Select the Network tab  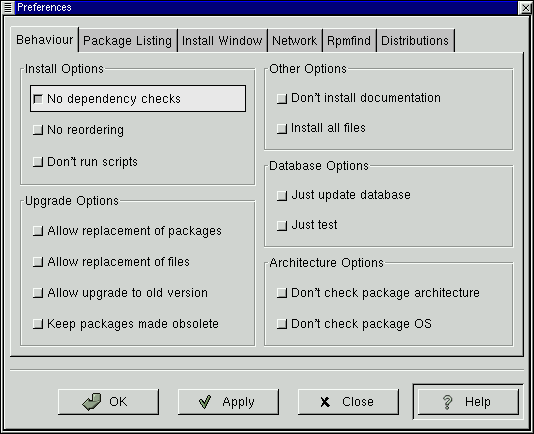295,41
